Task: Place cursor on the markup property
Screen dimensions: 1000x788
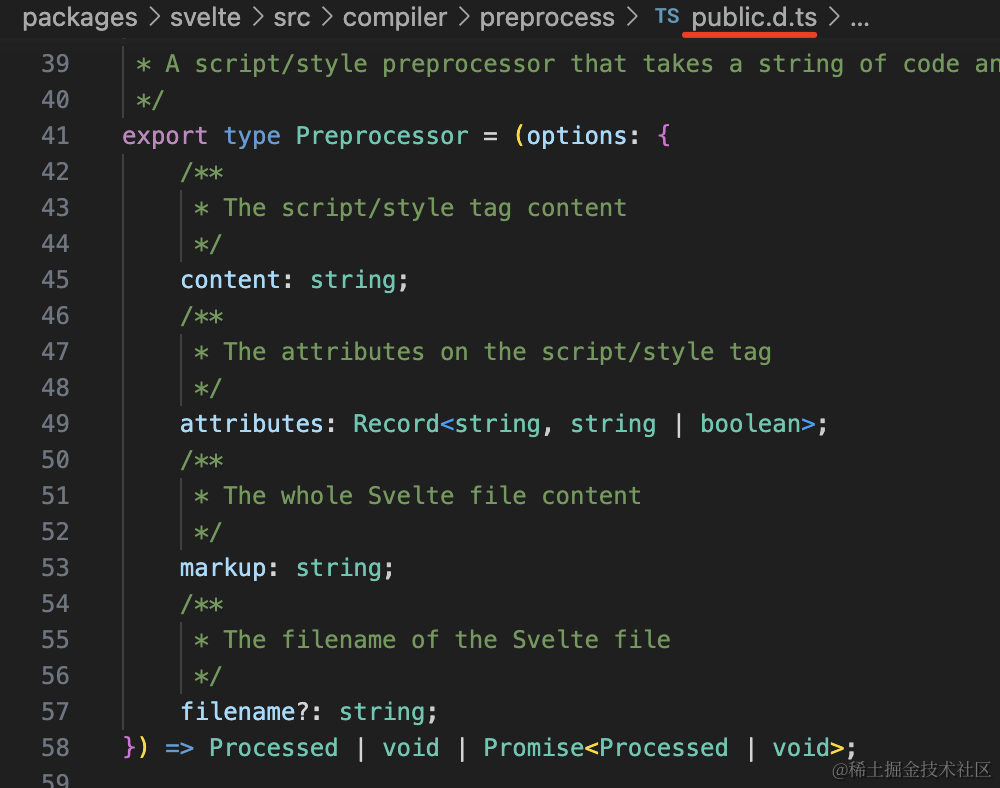Action: [x=223, y=568]
